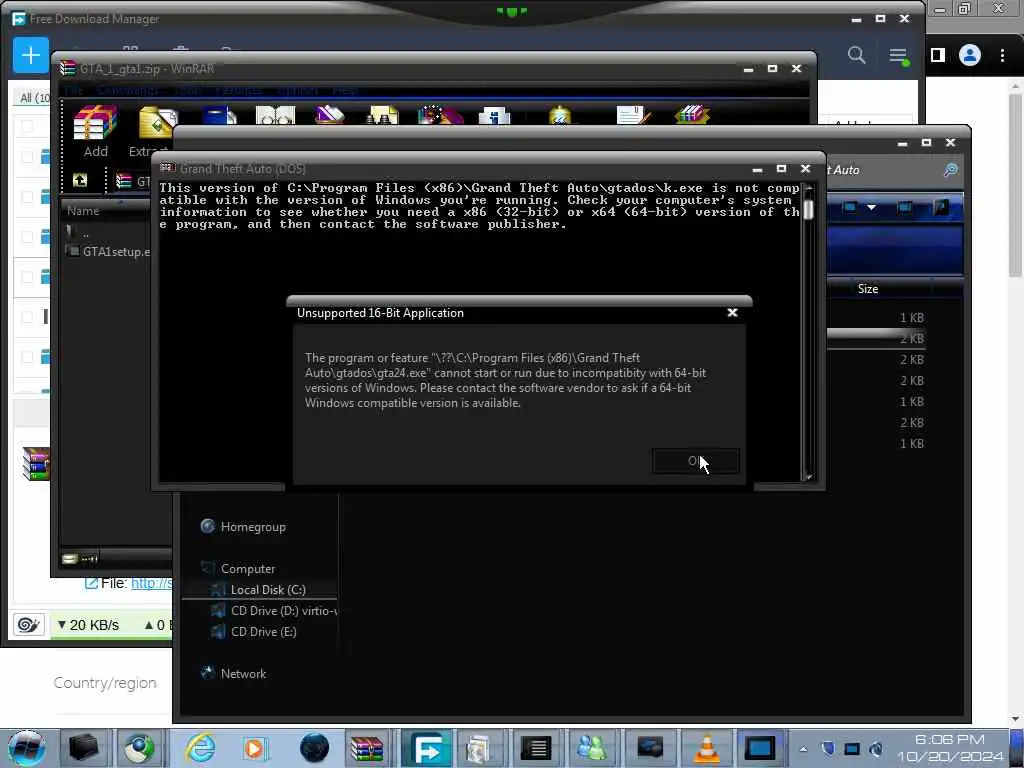Open the File menu in WinRAR
1024x768 pixels.
(73, 90)
